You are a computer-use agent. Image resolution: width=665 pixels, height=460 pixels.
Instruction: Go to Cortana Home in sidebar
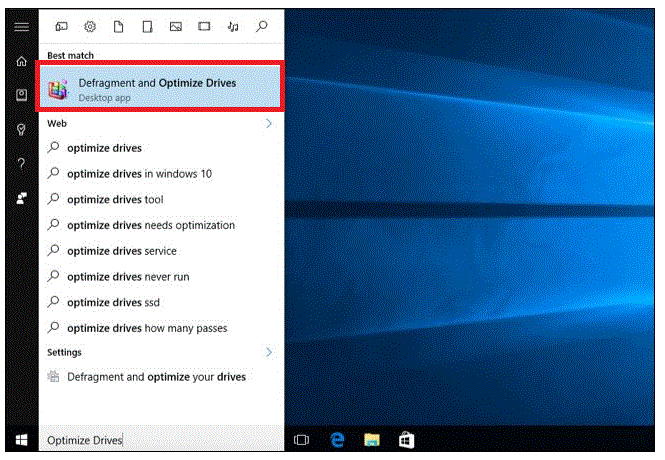point(22,62)
